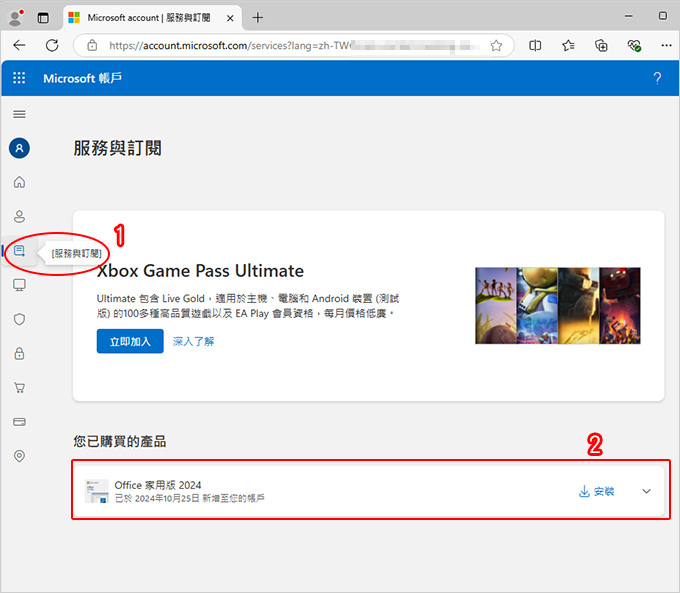Open Browser essentials heart icon
Image resolution: width=680 pixels, height=593 pixels.
coord(634,46)
